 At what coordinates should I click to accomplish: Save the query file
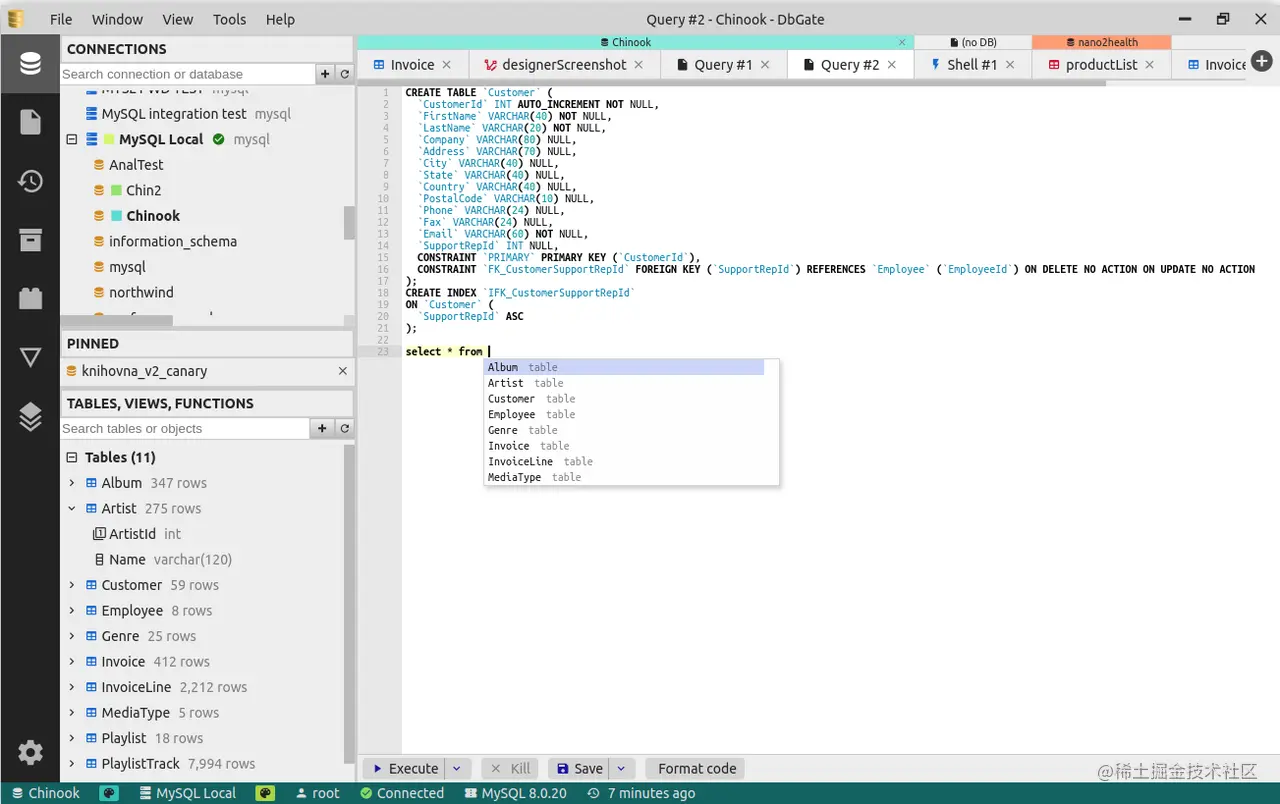[x=579, y=769]
